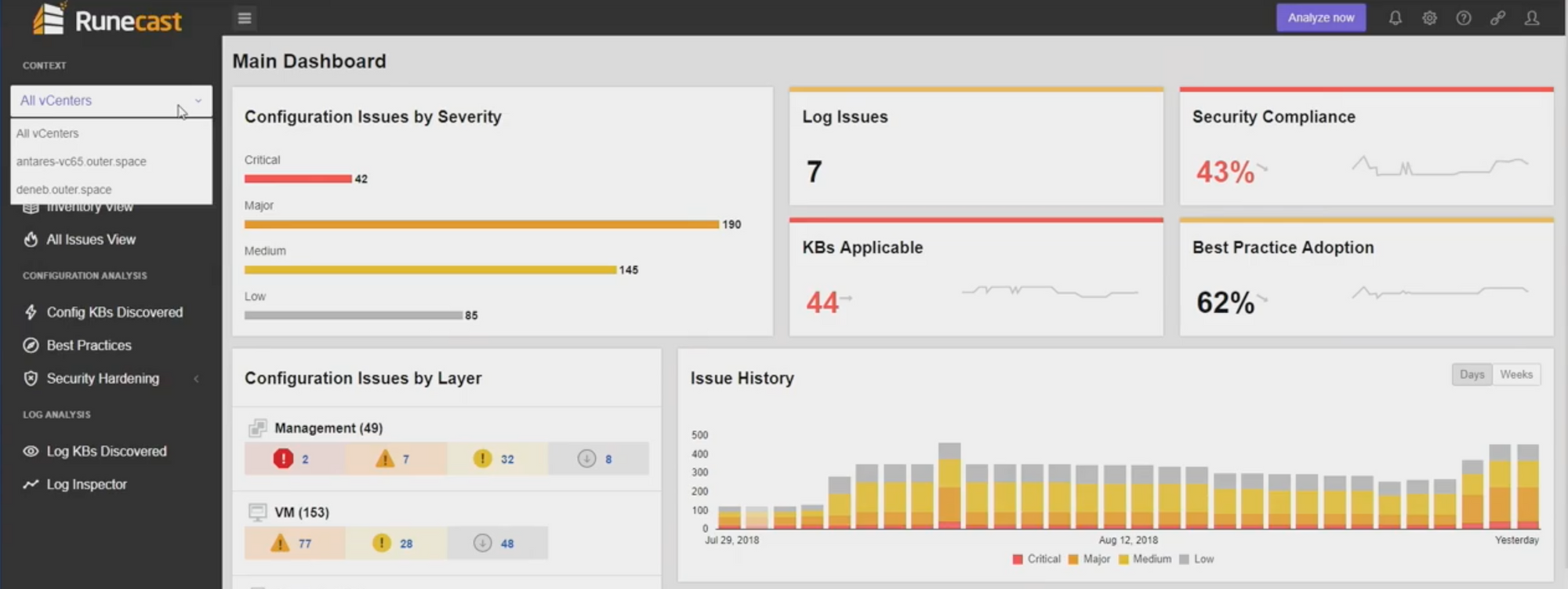Viewport: 1568px width, 589px height.
Task: Open notifications bell
Action: 1396,18
